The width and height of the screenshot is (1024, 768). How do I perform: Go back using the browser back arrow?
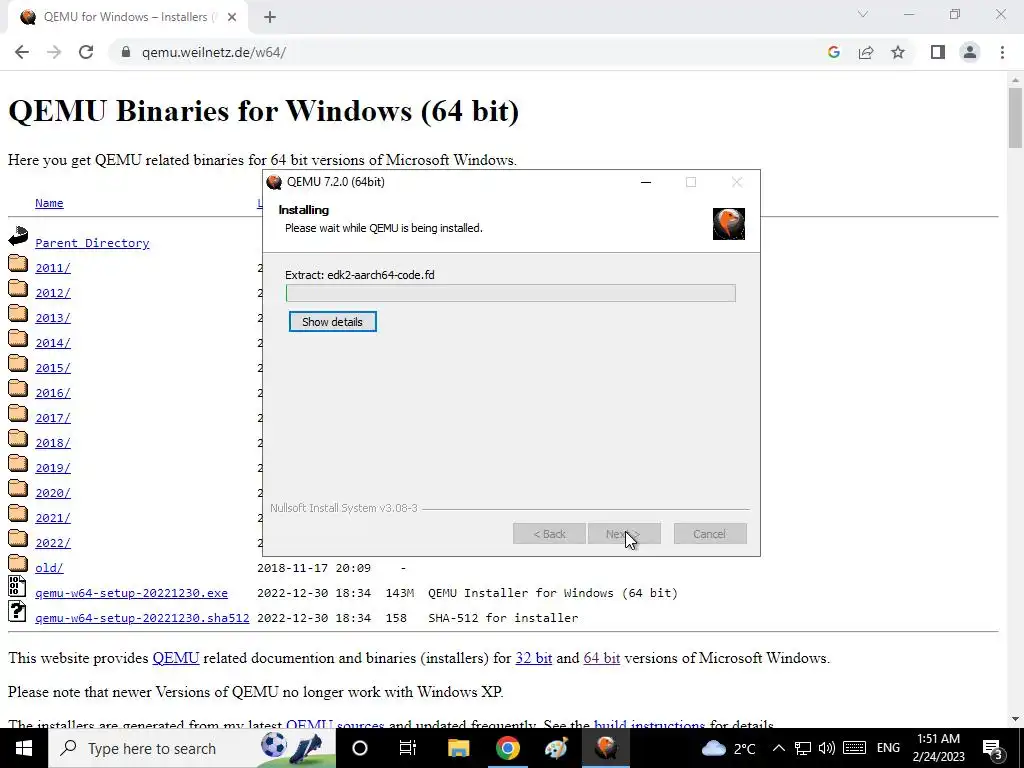click(x=22, y=52)
